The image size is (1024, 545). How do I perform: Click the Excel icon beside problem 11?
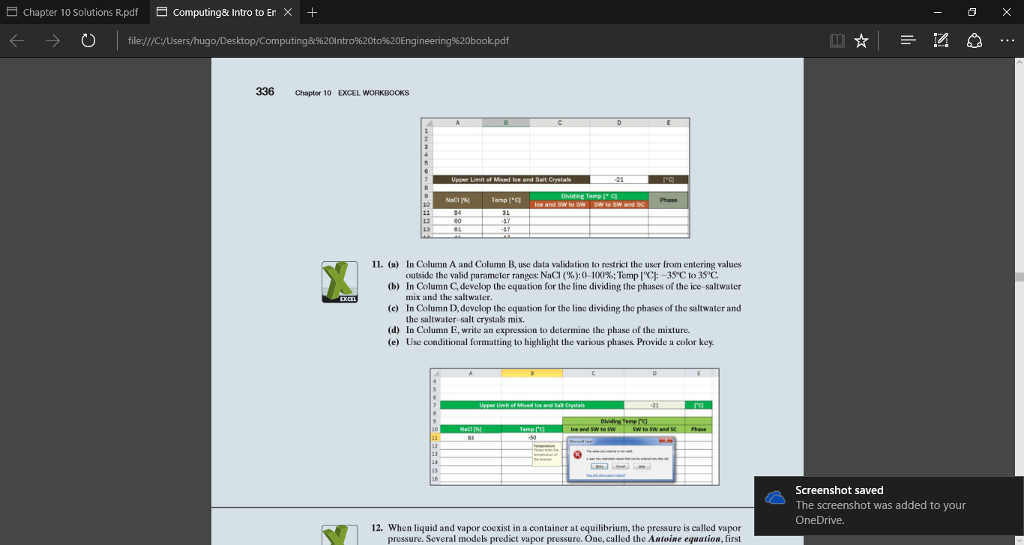tap(340, 281)
